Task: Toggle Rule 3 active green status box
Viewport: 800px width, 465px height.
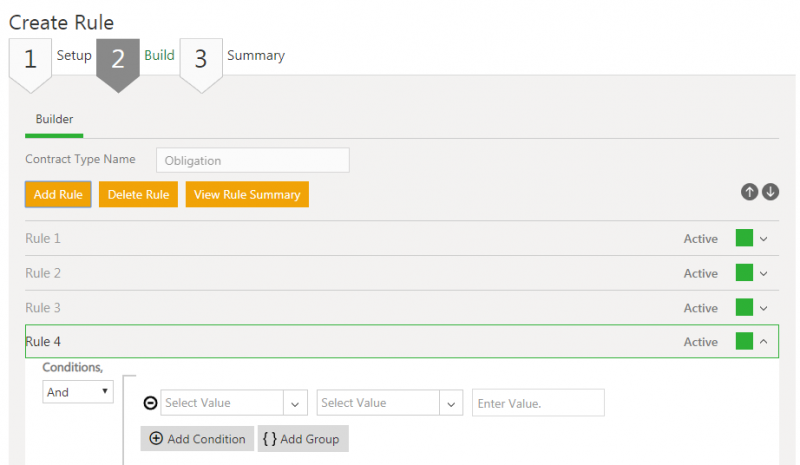Action: point(744,307)
